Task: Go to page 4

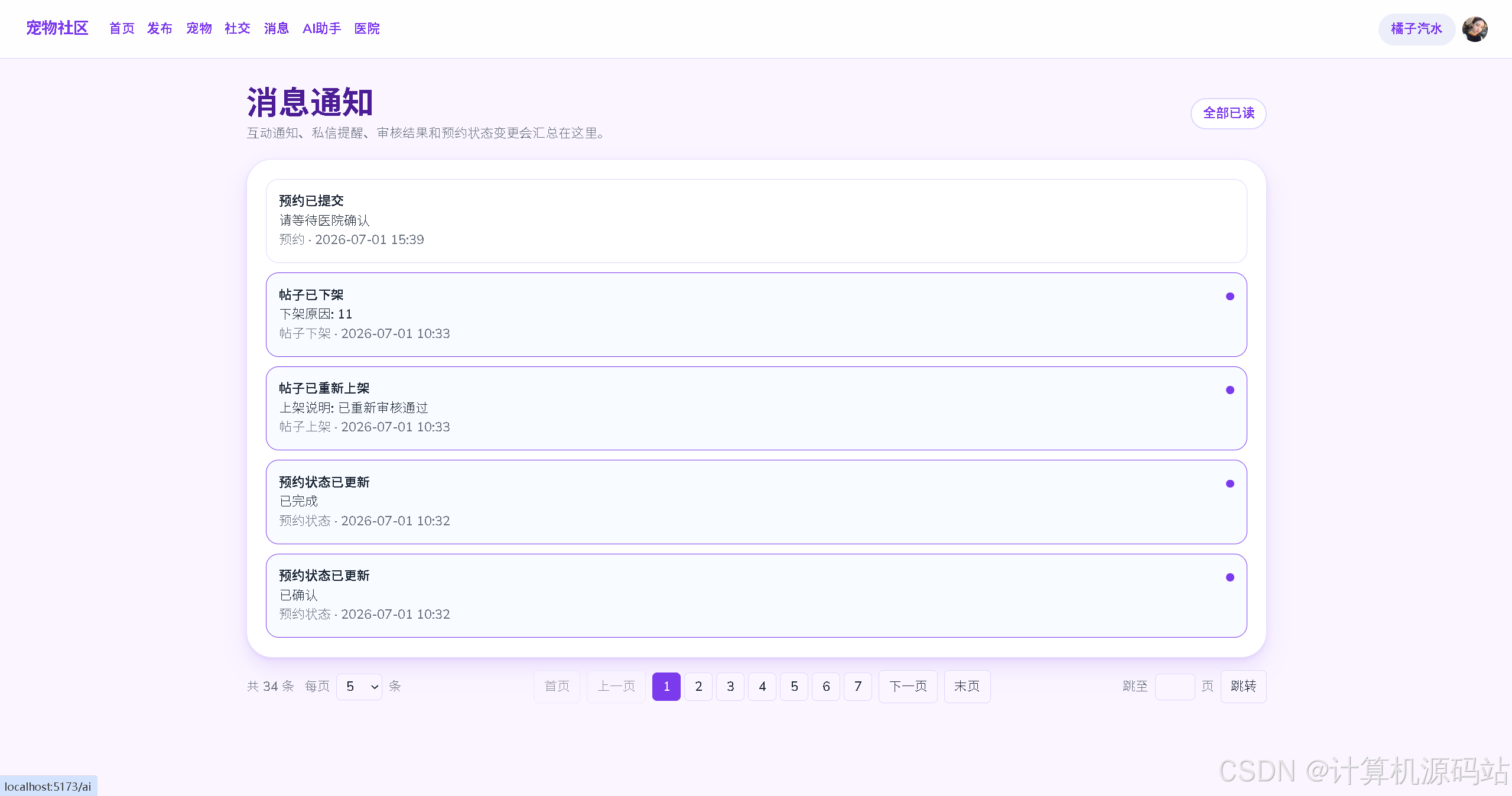Action: [762, 687]
